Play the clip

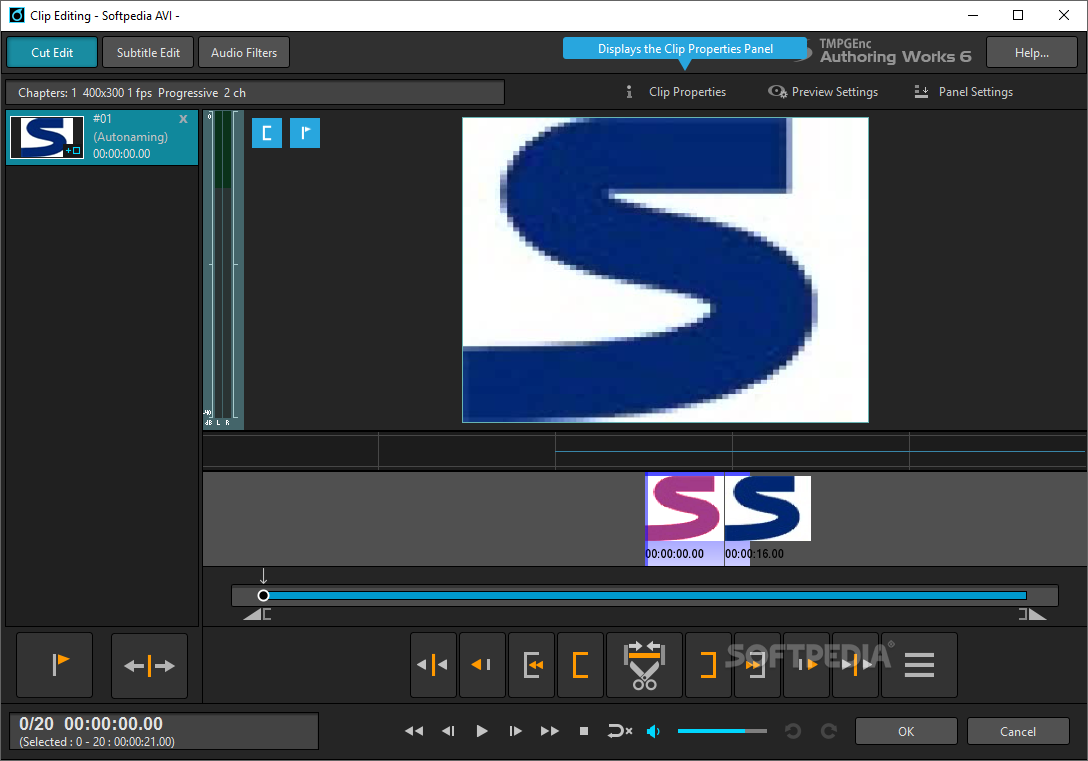pyautogui.click(x=482, y=730)
